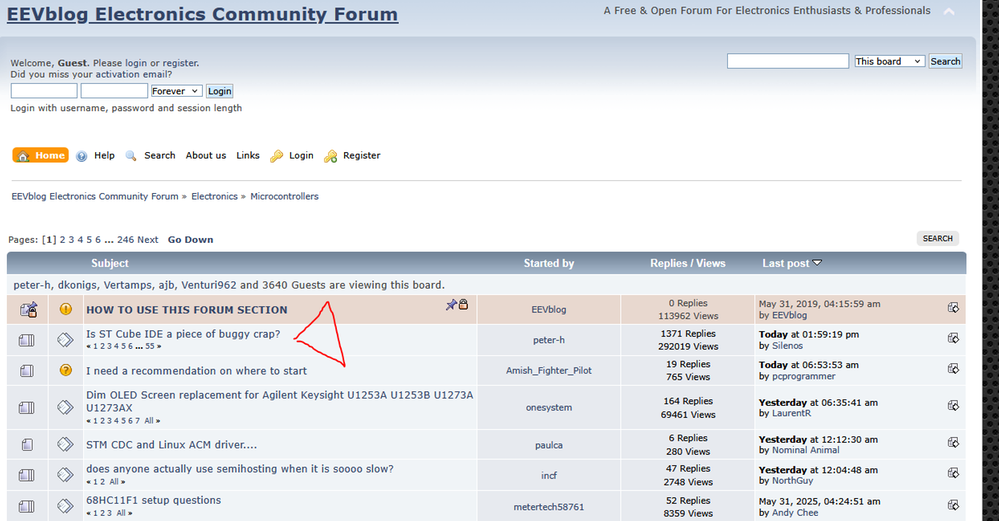Open user profile Amish_Fighter_Pilot
The height and width of the screenshot is (521, 999).
pos(549,371)
